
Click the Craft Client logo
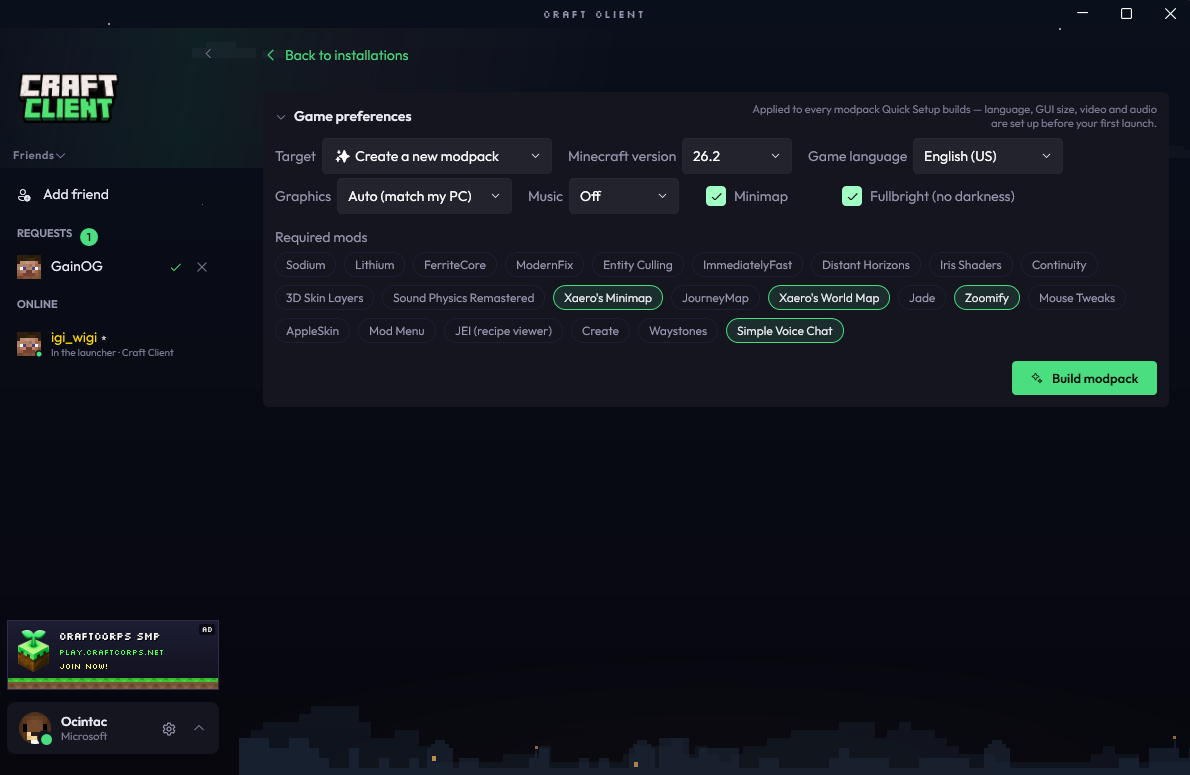68,97
